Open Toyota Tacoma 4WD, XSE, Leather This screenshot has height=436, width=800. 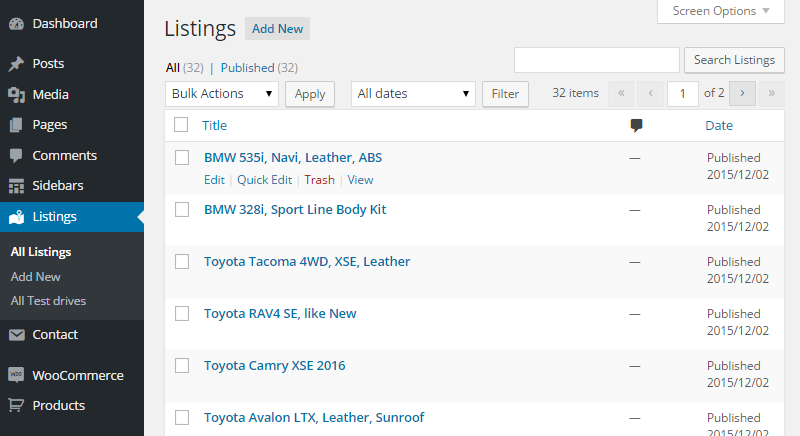click(307, 262)
